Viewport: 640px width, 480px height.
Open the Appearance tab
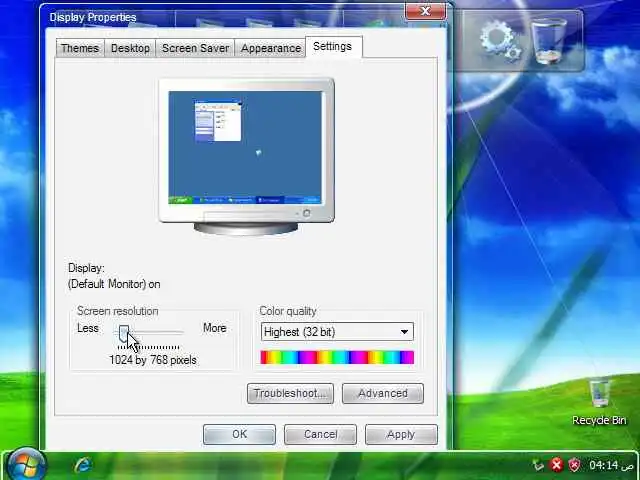pos(271,48)
